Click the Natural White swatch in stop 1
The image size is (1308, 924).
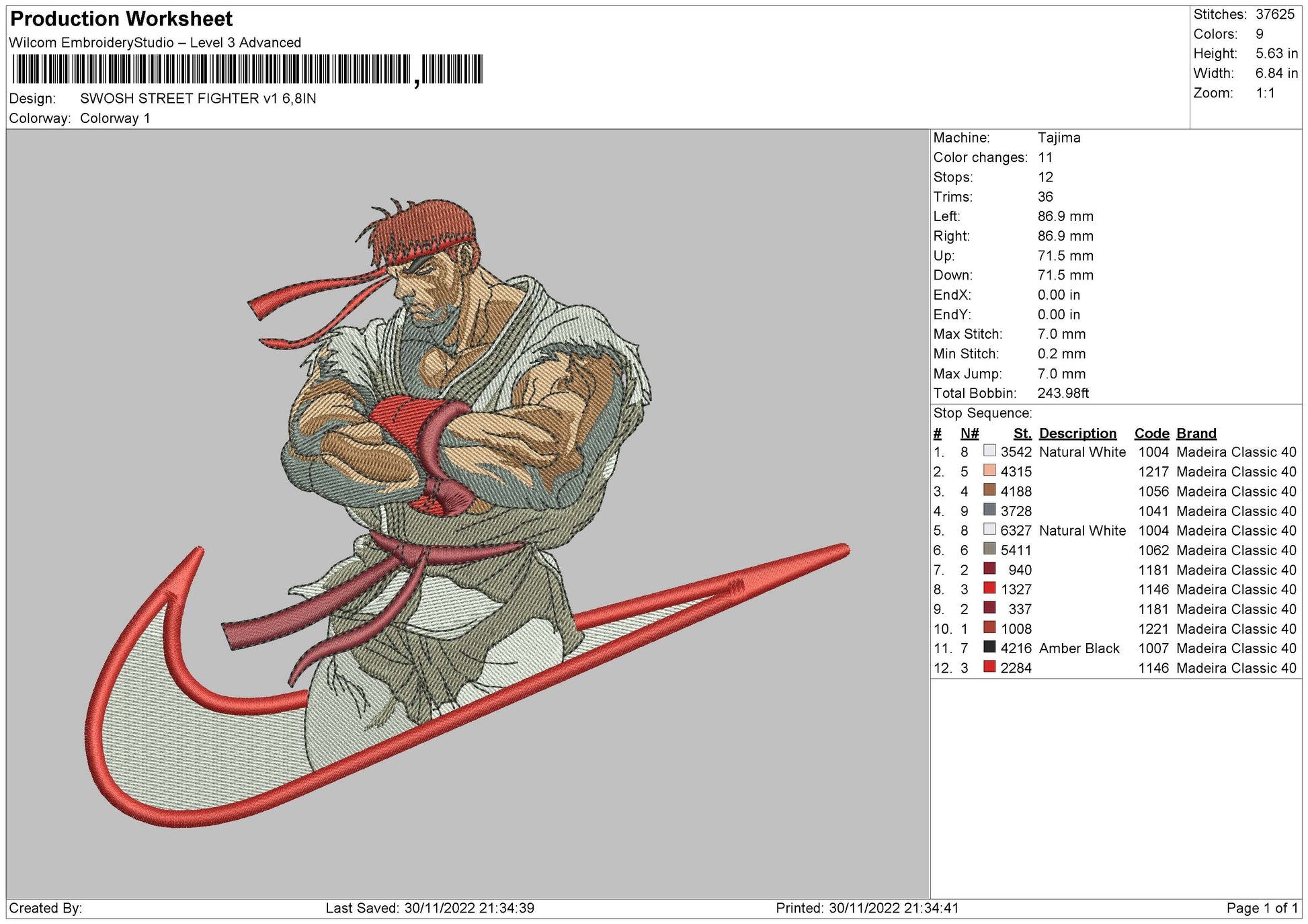click(x=989, y=451)
